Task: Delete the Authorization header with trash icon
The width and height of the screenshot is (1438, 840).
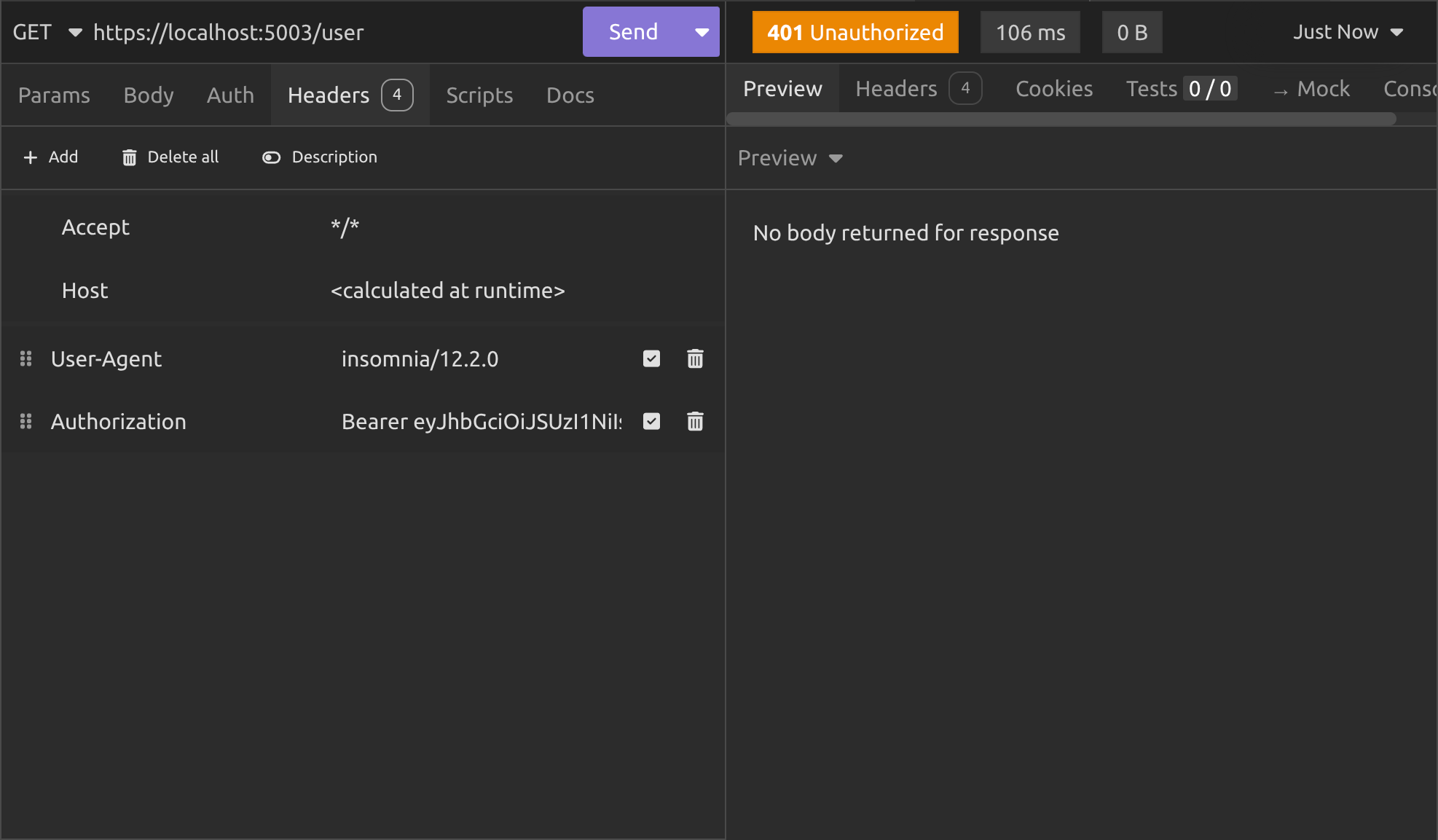Action: click(695, 421)
